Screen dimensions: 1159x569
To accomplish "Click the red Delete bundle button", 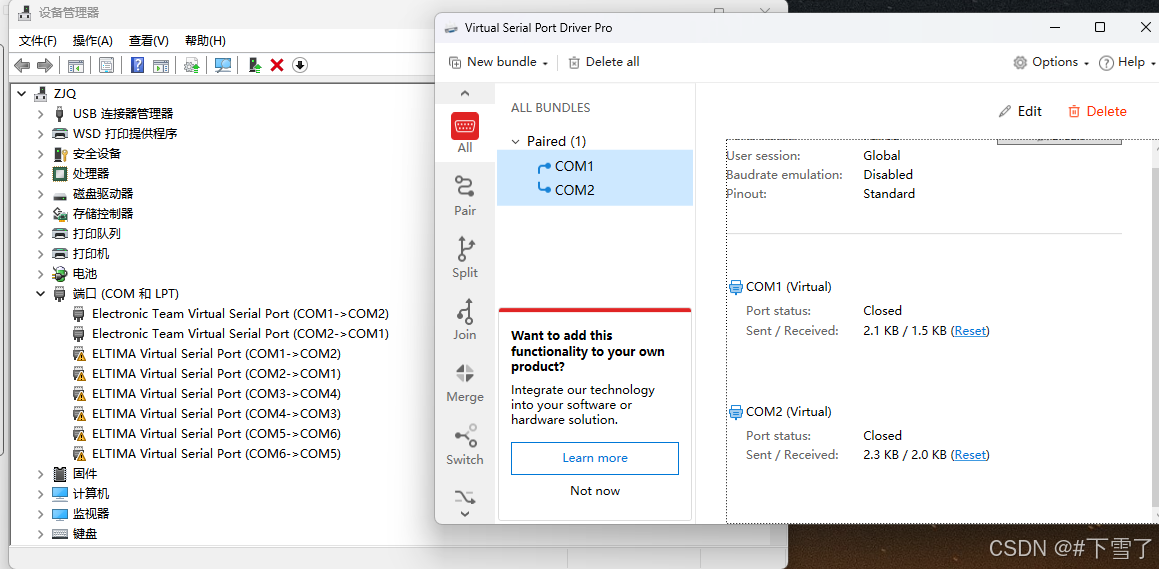I will pos(1098,112).
